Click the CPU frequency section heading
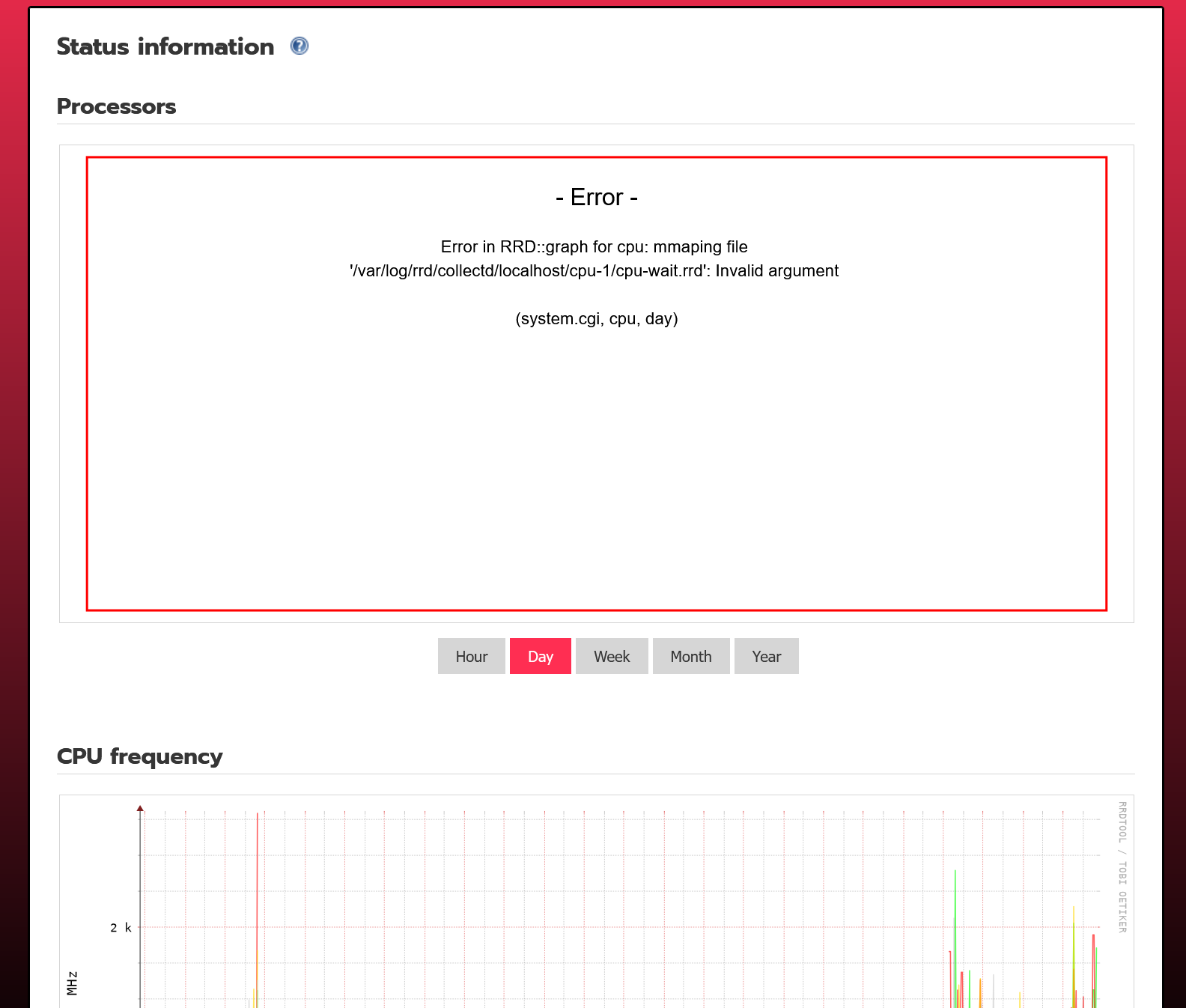Viewport: 1186px width, 1008px height. click(140, 756)
